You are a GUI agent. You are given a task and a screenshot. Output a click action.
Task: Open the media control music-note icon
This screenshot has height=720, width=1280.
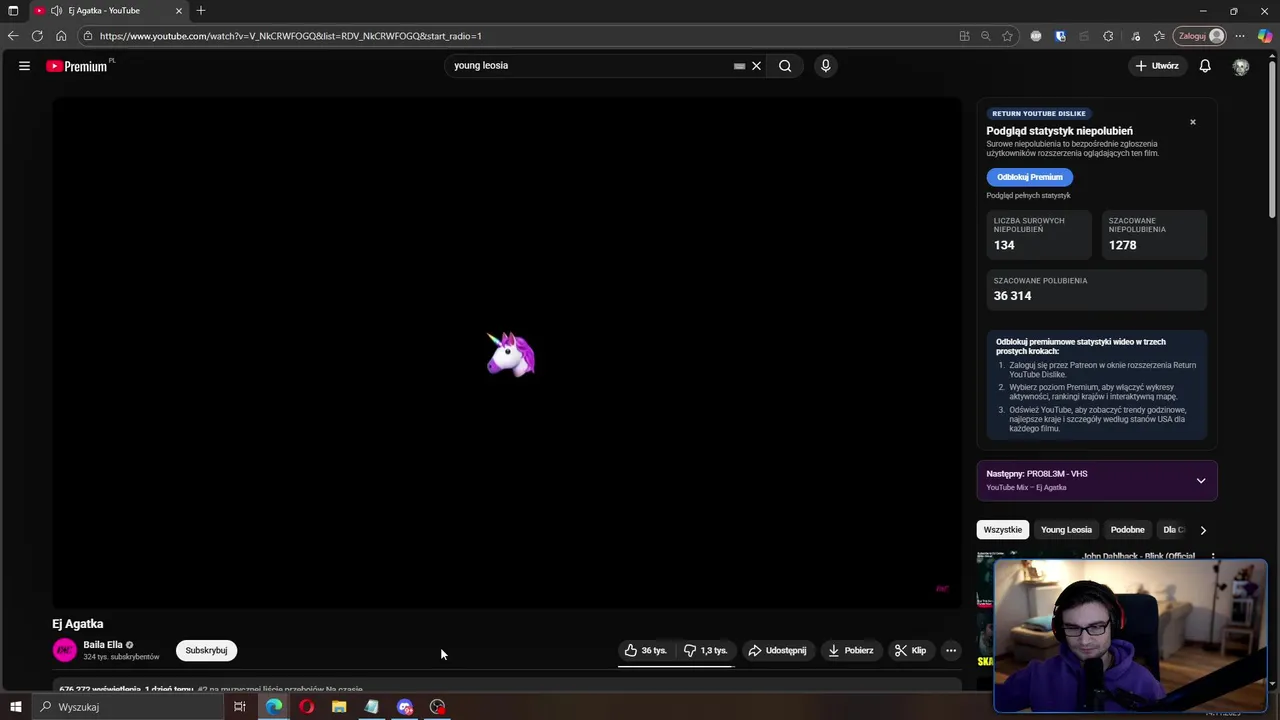(1135, 36)
